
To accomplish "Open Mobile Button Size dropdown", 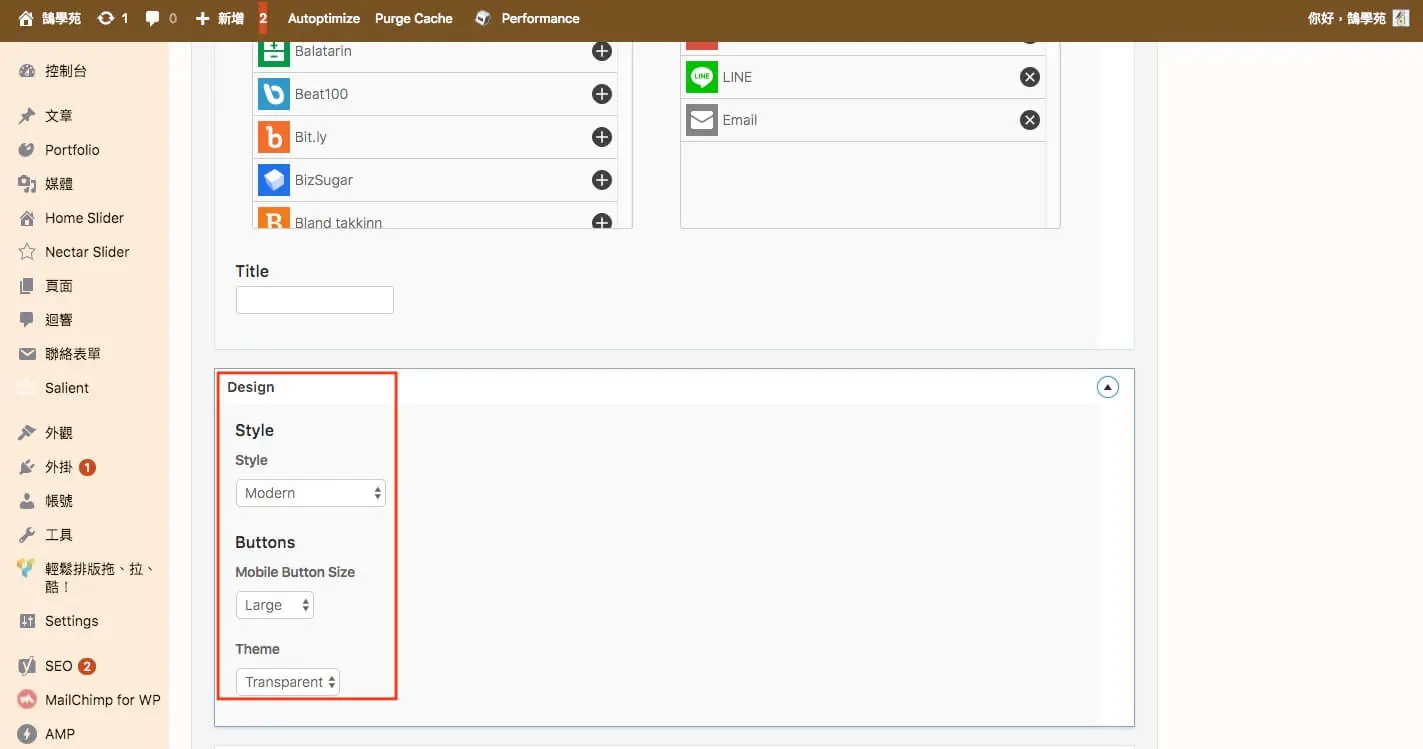I will tap(275, 605).
